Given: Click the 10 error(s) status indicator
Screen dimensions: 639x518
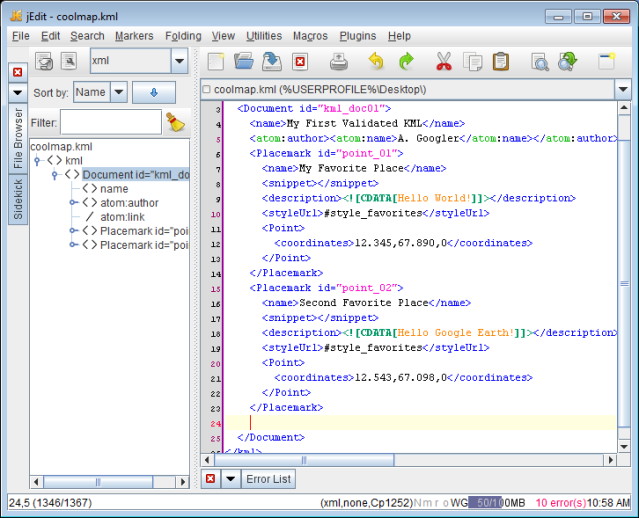Looking at the screenshot, I should [560, 503].
